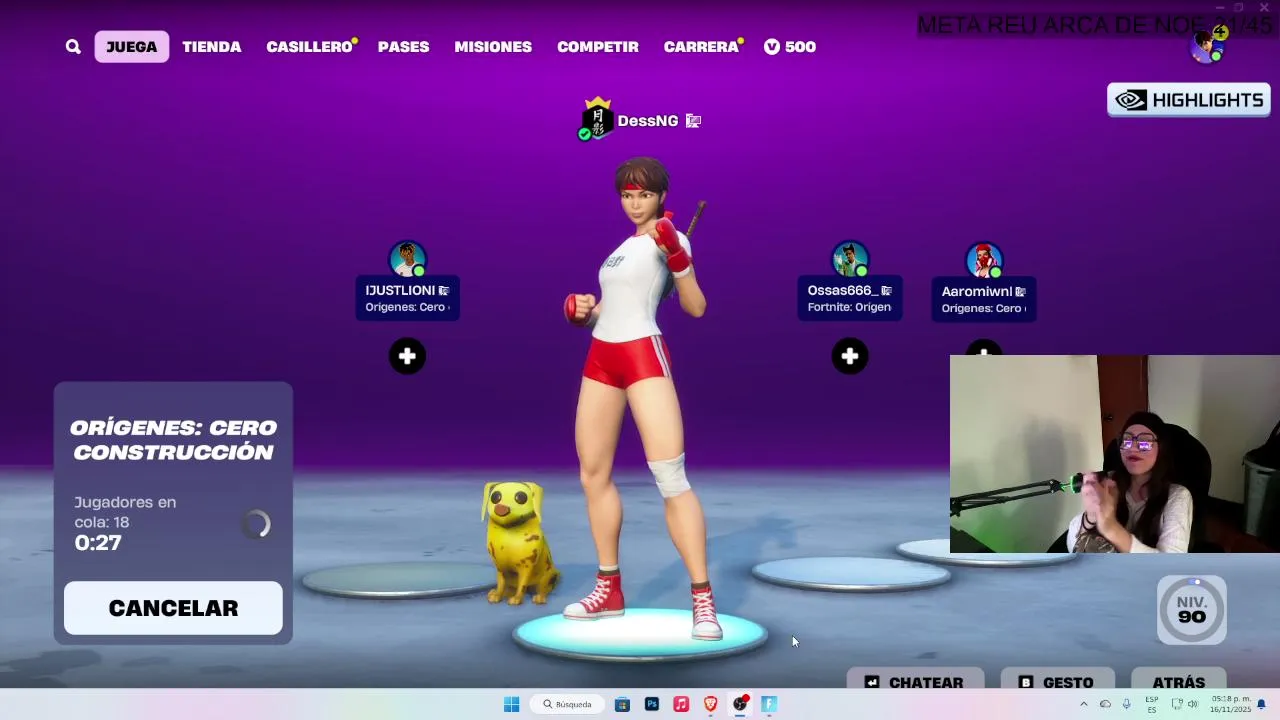1280x720 pixels.
Task: Click the cloud icon in the system tray
Action: (x=1105, y=704)
